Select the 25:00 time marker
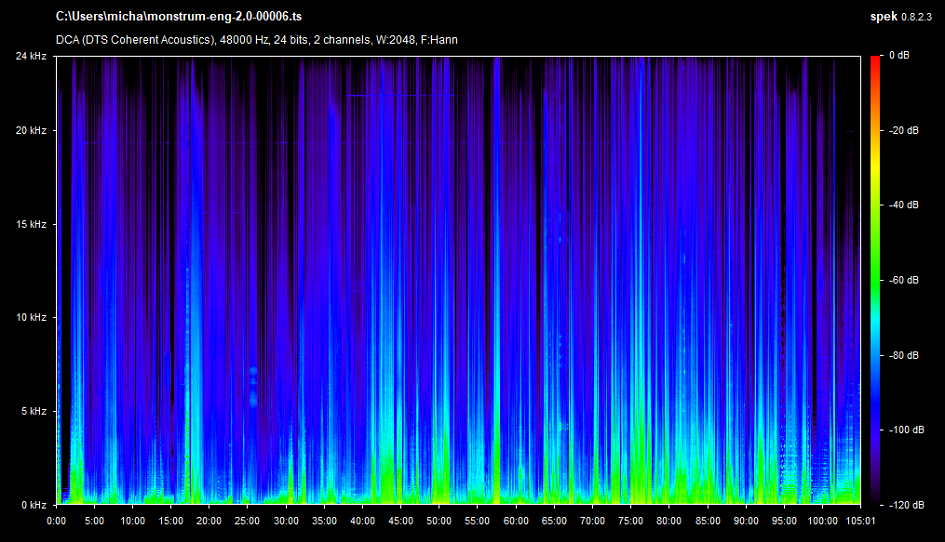The width and height of the screenshot is (945, 542). pyautogui.click(x=248, y=521)
